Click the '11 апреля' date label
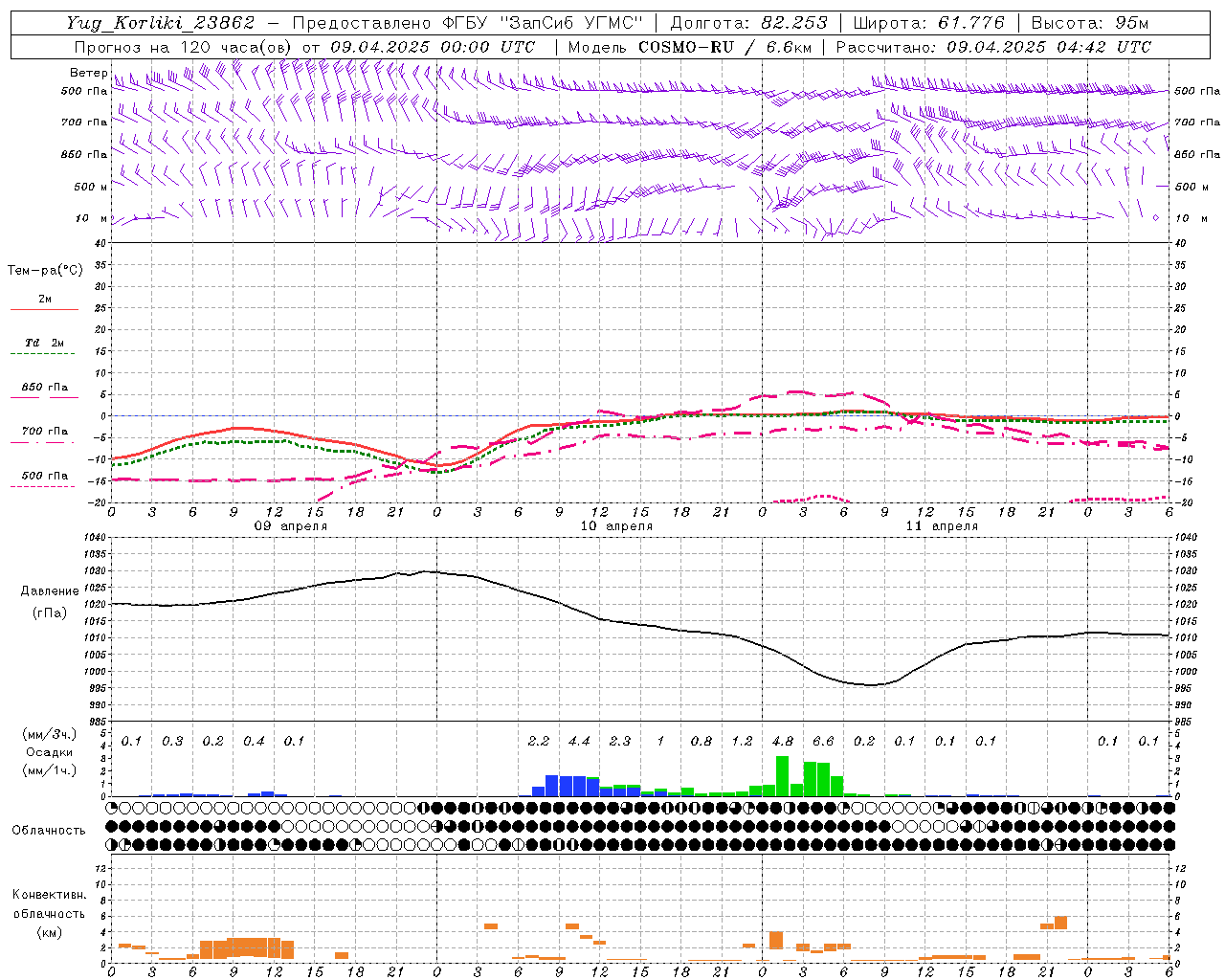Screen dimensions: 1225x980 942,526
